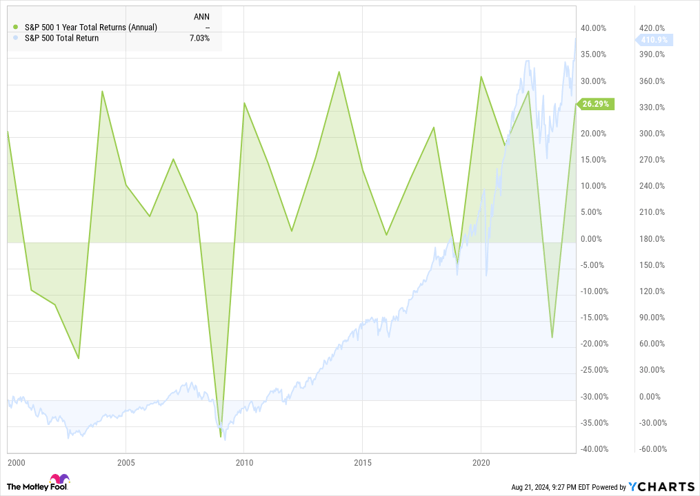Click the green legend dot for Annual Returns
This screenshot has width=700, height=496.
[16, 27]
